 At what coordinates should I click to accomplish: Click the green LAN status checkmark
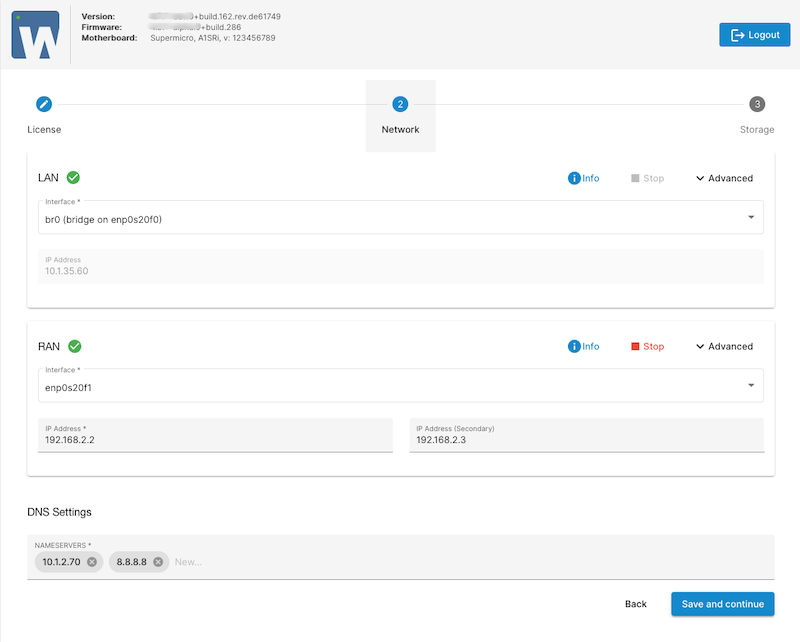coord(73,178)
